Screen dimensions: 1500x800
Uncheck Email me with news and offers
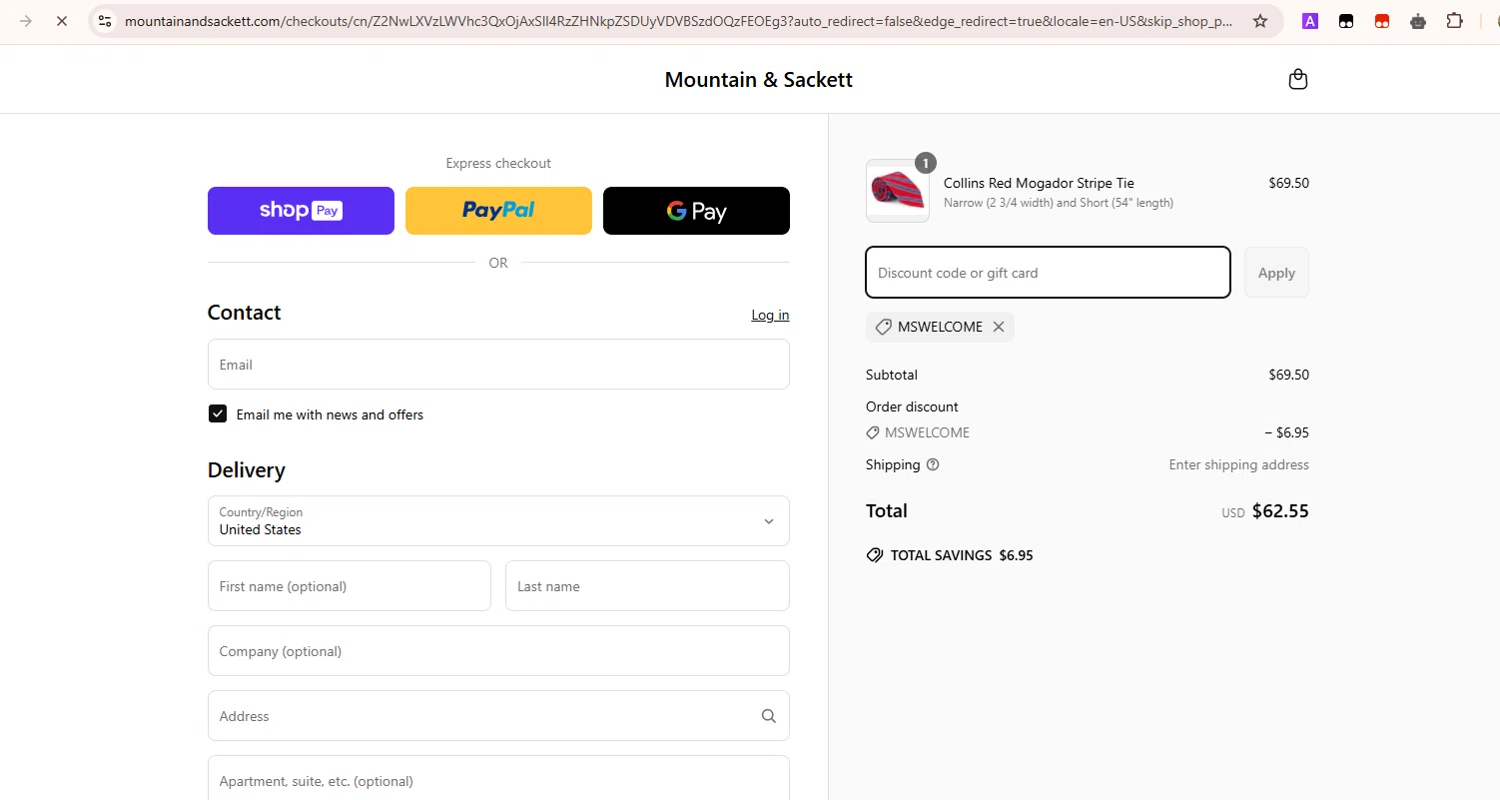[x=217, y=414]
